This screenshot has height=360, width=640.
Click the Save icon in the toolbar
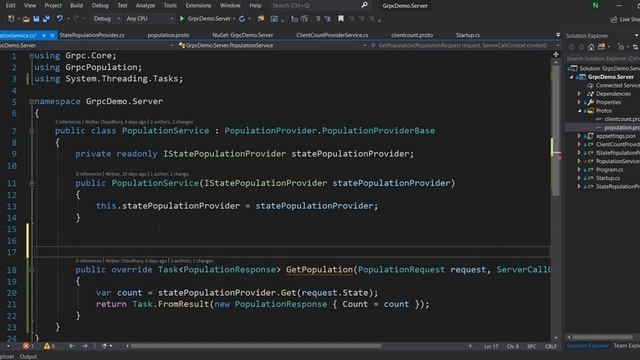[36, 19]
